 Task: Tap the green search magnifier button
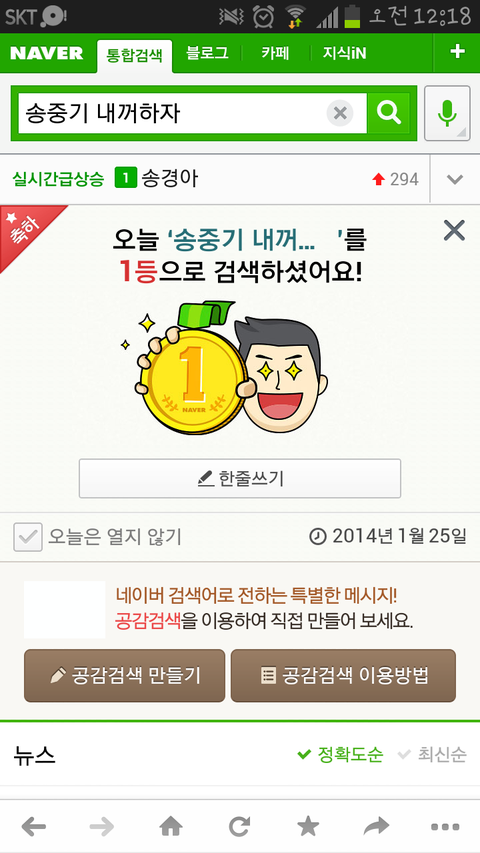click(389, 113)
